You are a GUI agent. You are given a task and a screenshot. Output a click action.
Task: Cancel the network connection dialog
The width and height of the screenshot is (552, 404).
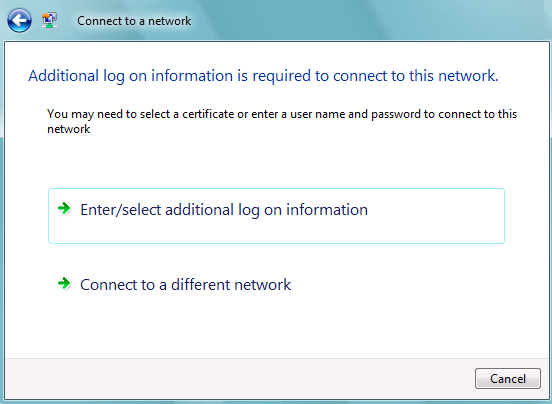click(x=508, y=378)
